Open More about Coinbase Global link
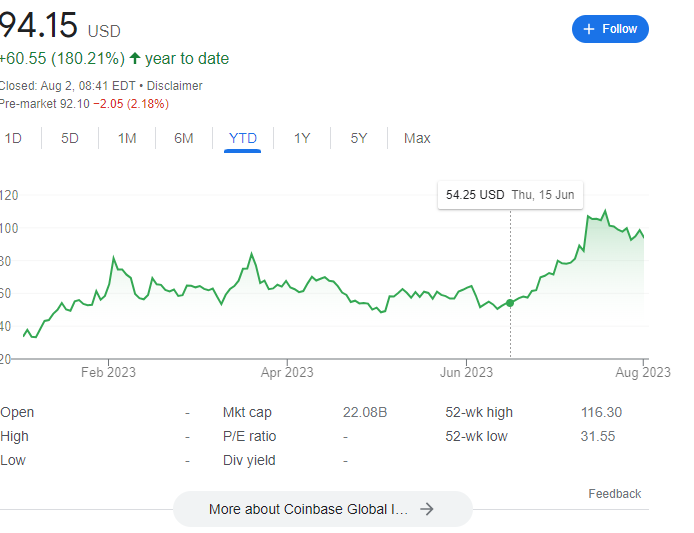The height and width of the screenshot is (533, 694). [323, 509]
